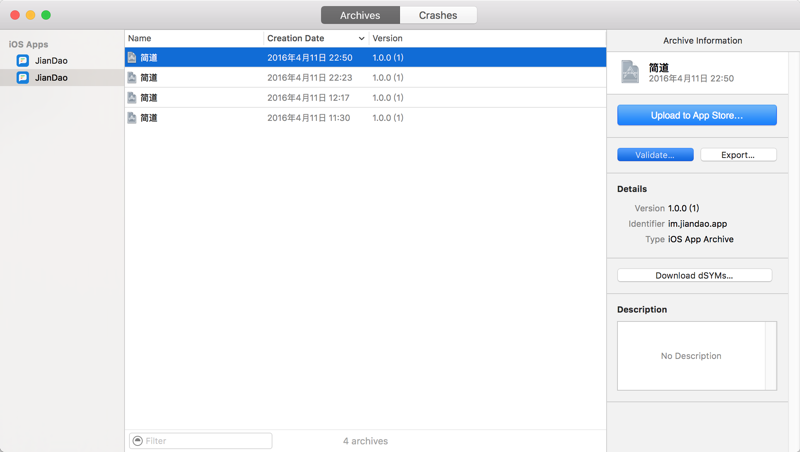
Task: Click archive file icon in 11:30 row
Action: pos(132,118)
